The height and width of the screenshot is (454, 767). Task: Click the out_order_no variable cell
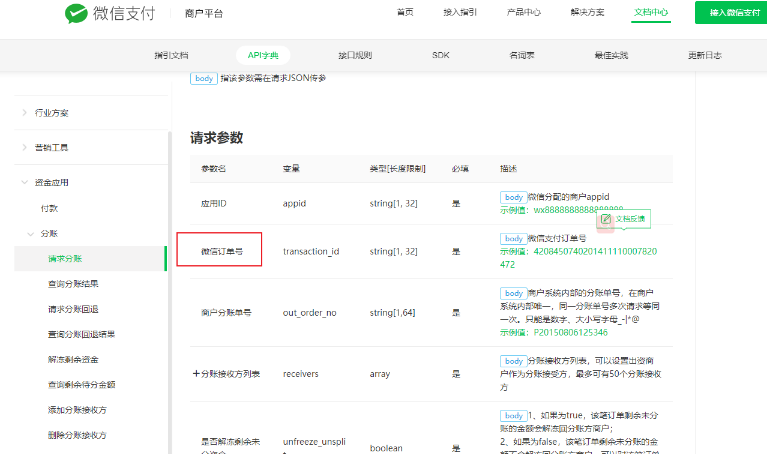click(310, 313)
